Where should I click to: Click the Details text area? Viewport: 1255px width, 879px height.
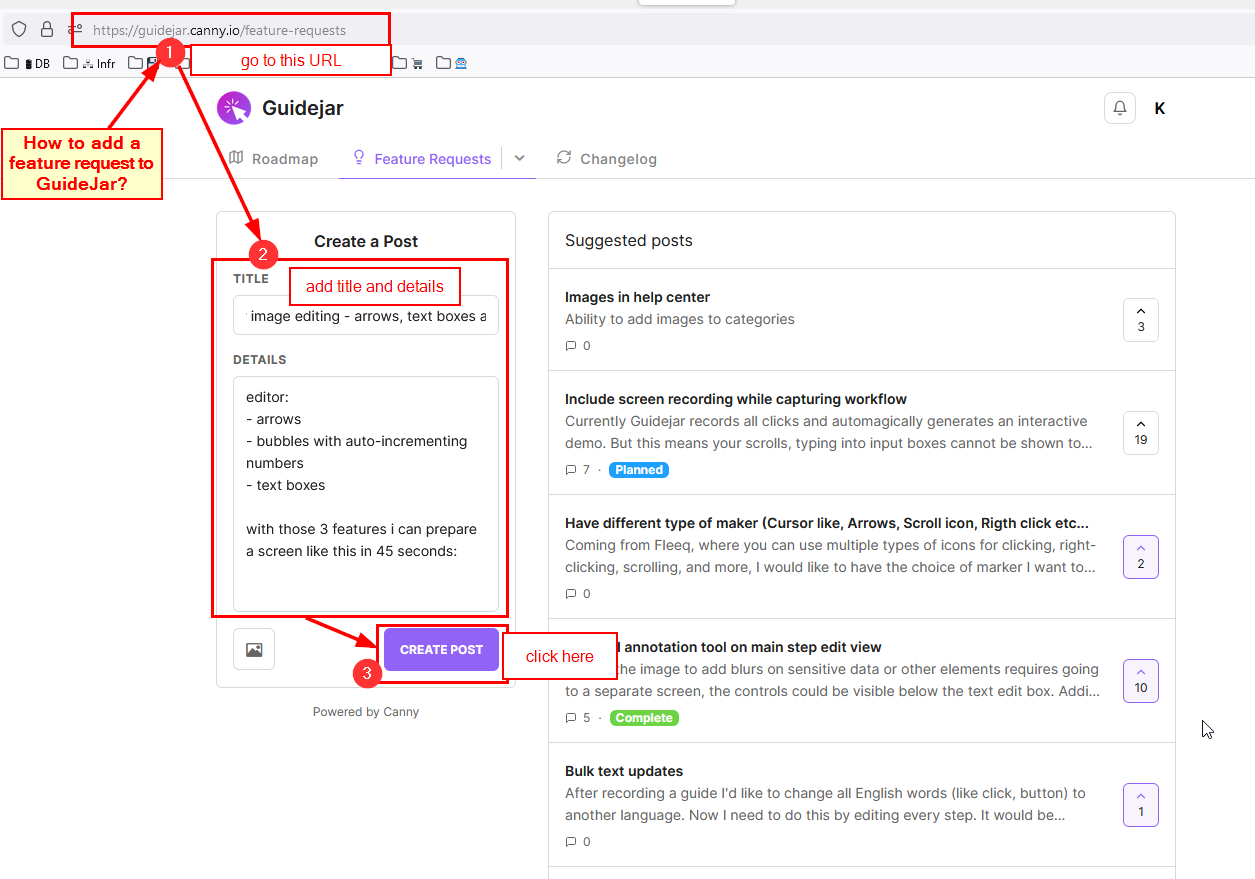click(366, 494)
